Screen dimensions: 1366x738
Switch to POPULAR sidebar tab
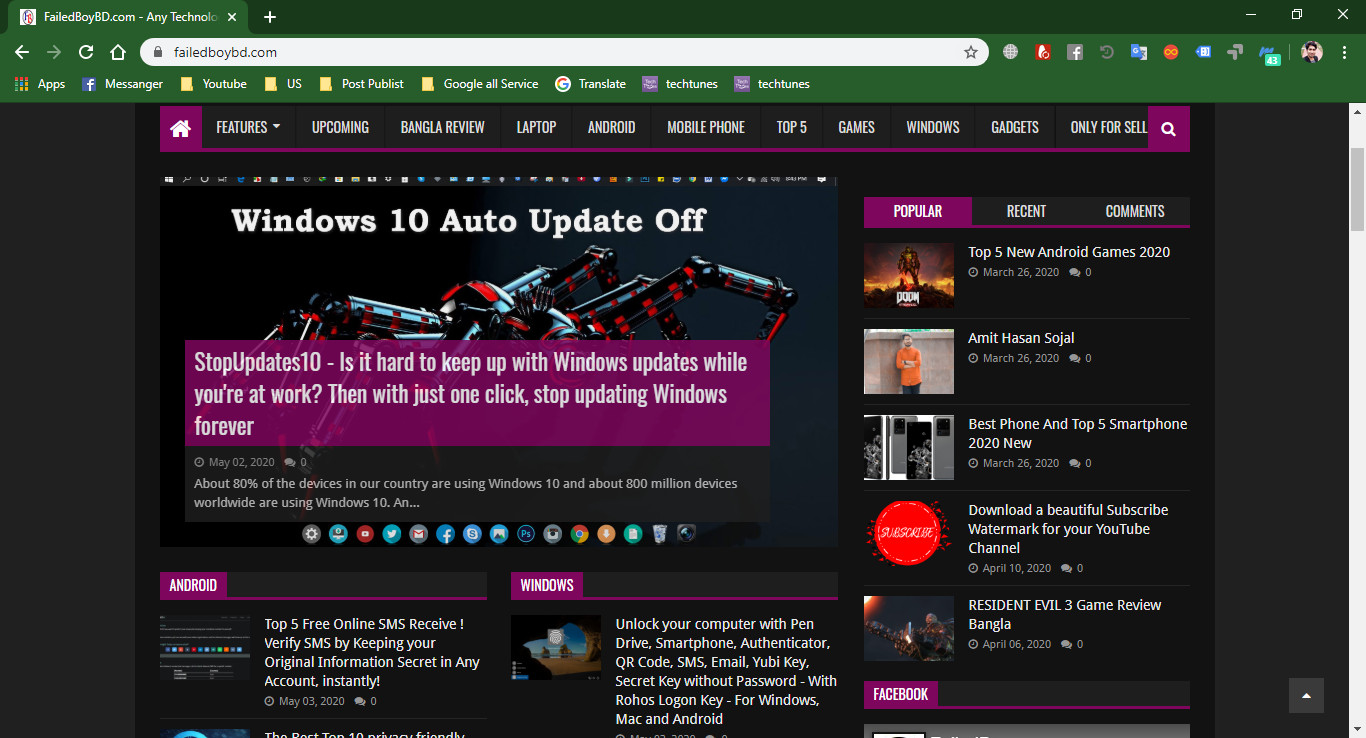[x=917, y=211]
